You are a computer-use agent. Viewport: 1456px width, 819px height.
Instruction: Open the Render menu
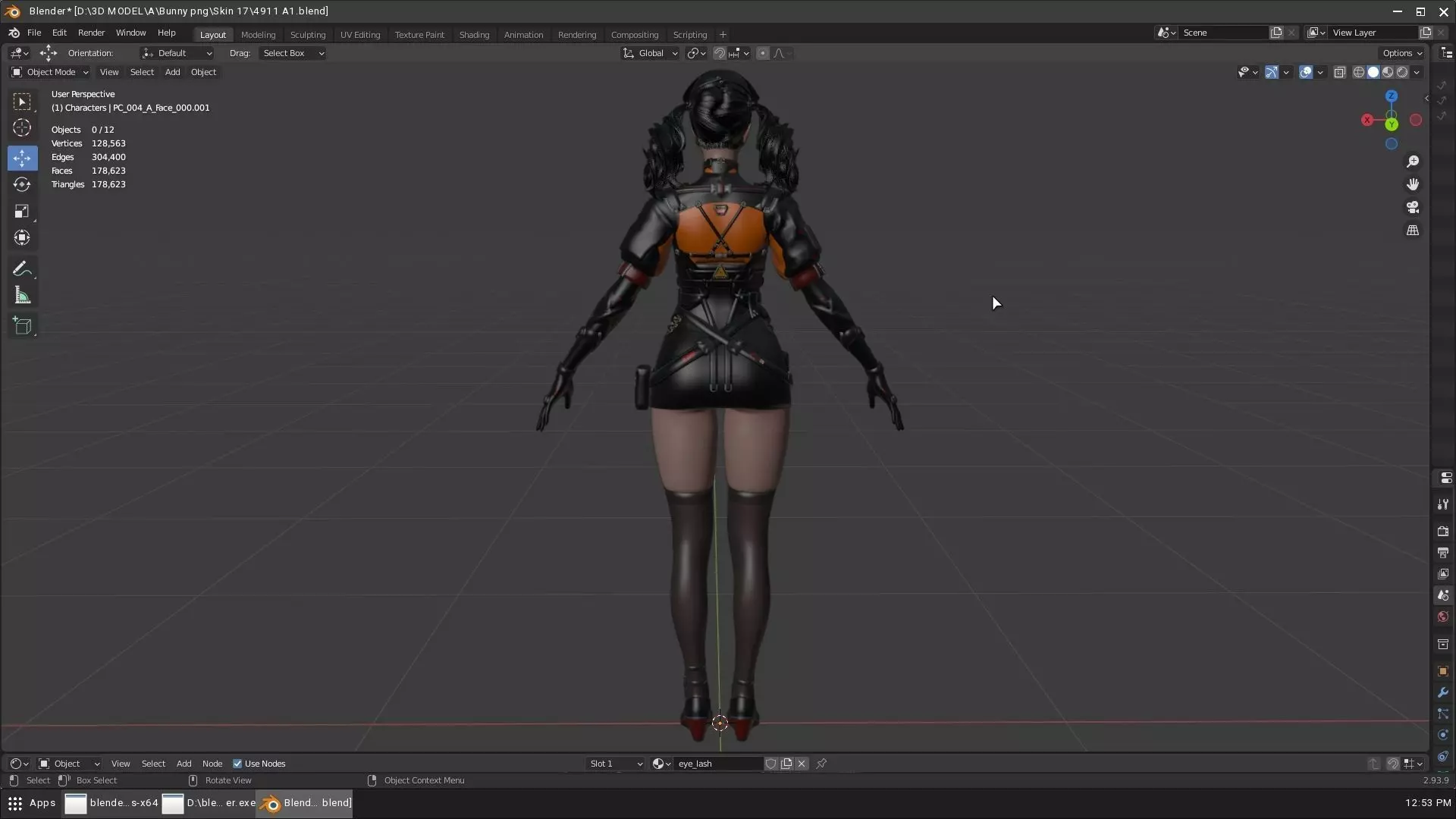91,33
